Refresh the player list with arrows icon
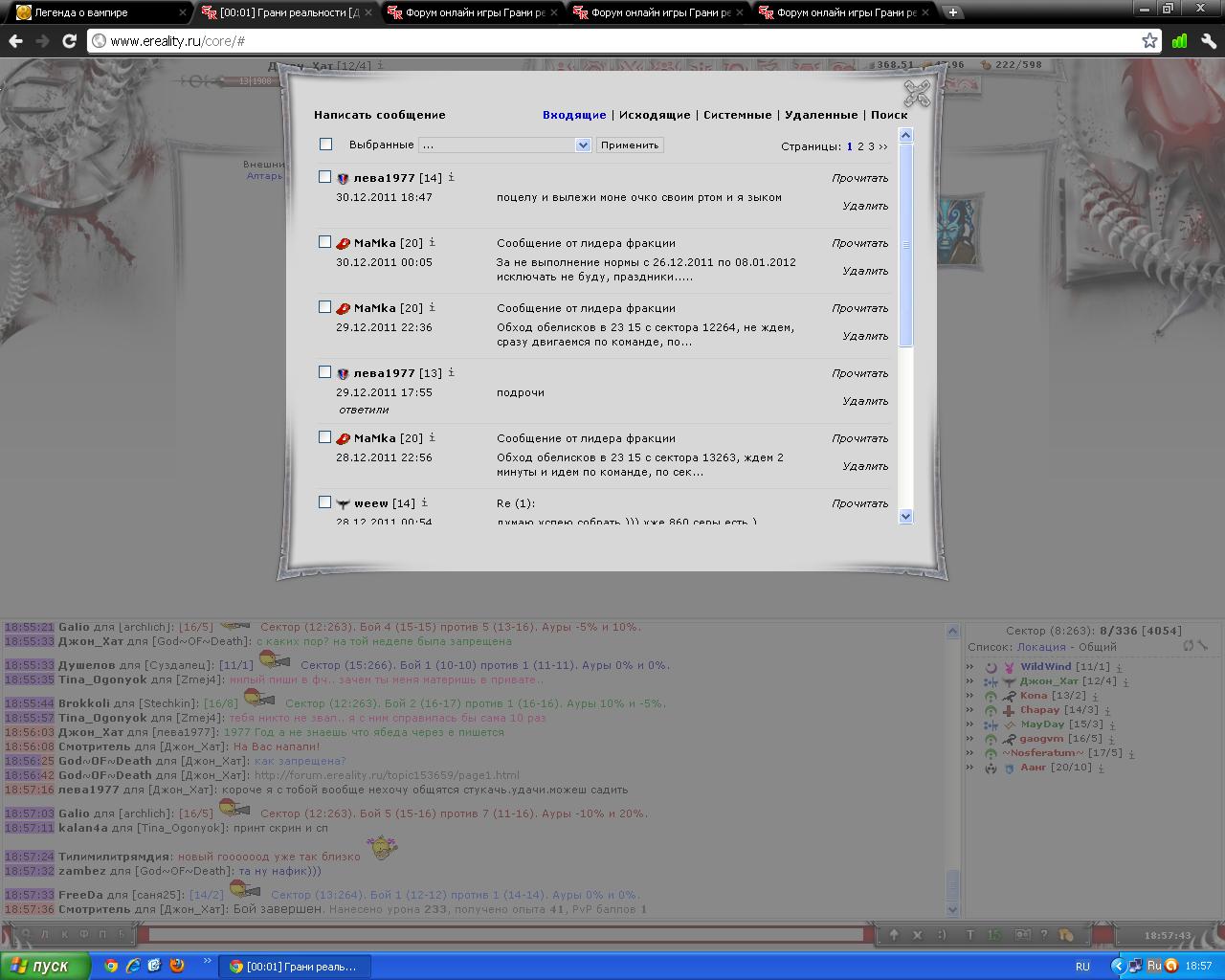This screenshot has height=980, width=1225. (x=1189, y=646)
